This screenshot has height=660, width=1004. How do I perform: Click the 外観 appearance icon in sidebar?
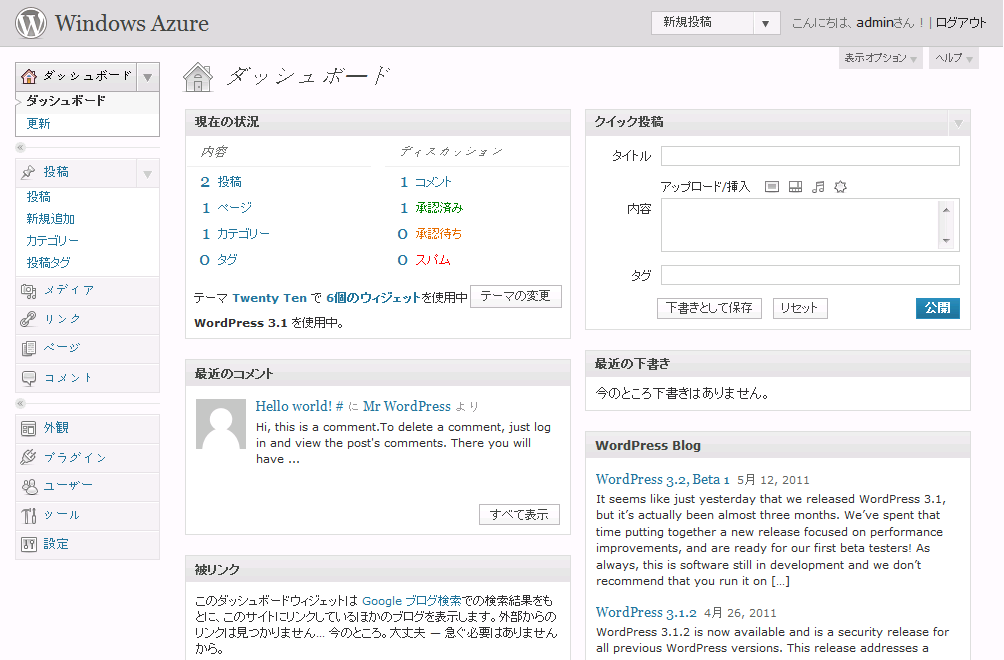tap(28, 428)
